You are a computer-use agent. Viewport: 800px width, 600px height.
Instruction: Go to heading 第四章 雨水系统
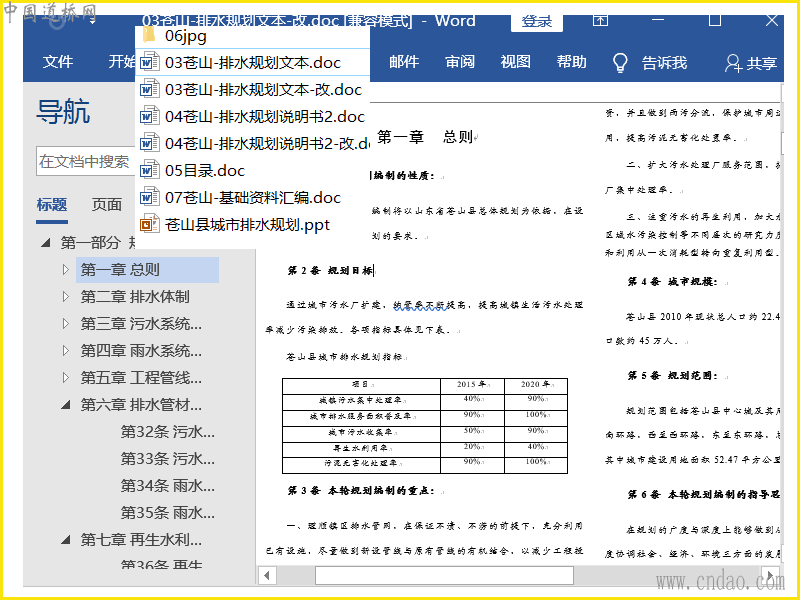[141, 351]
